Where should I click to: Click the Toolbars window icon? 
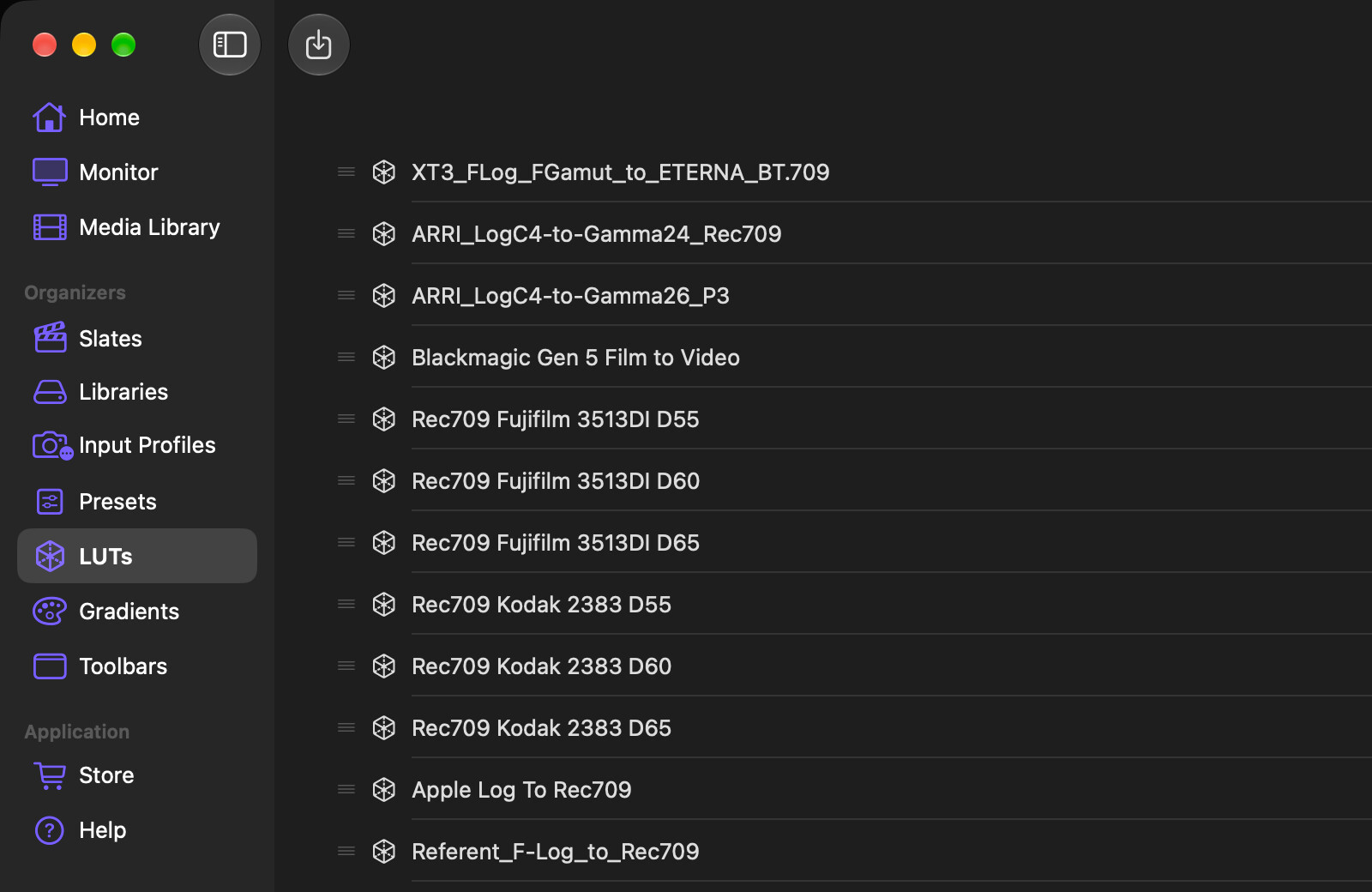point(50,666)
